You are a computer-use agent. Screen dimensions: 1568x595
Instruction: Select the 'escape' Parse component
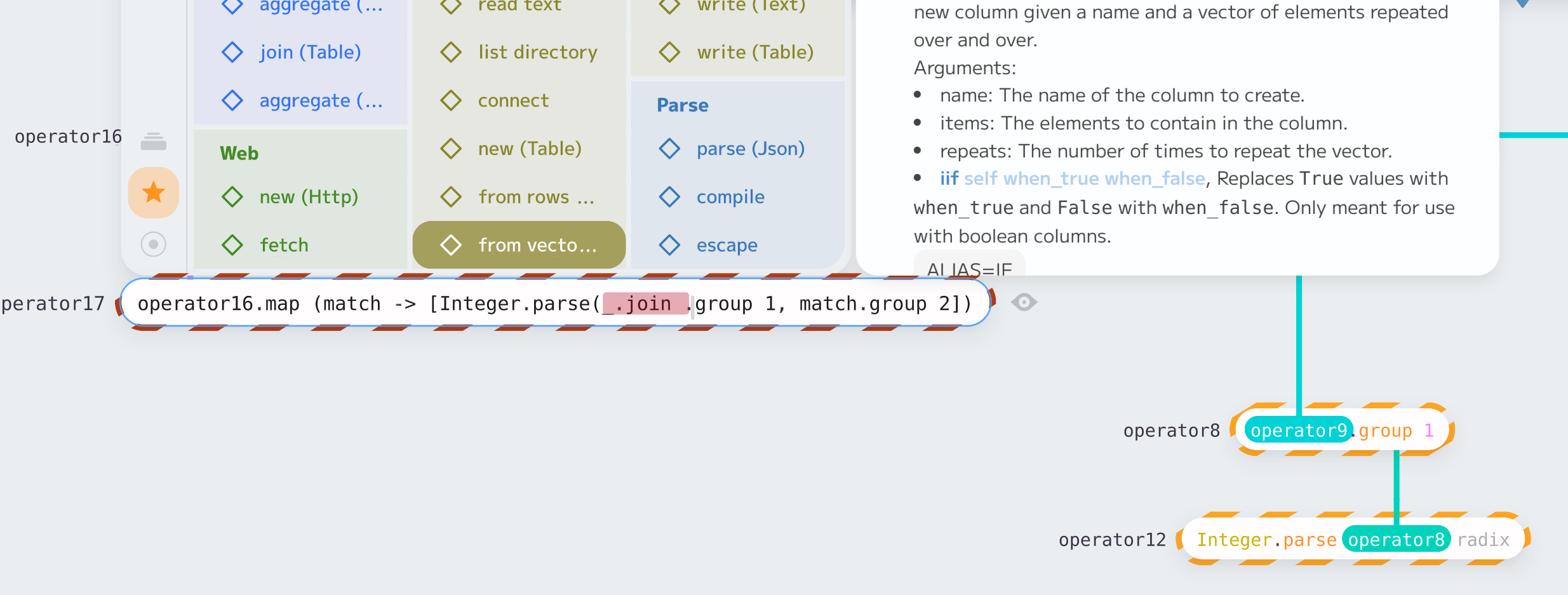727,244
